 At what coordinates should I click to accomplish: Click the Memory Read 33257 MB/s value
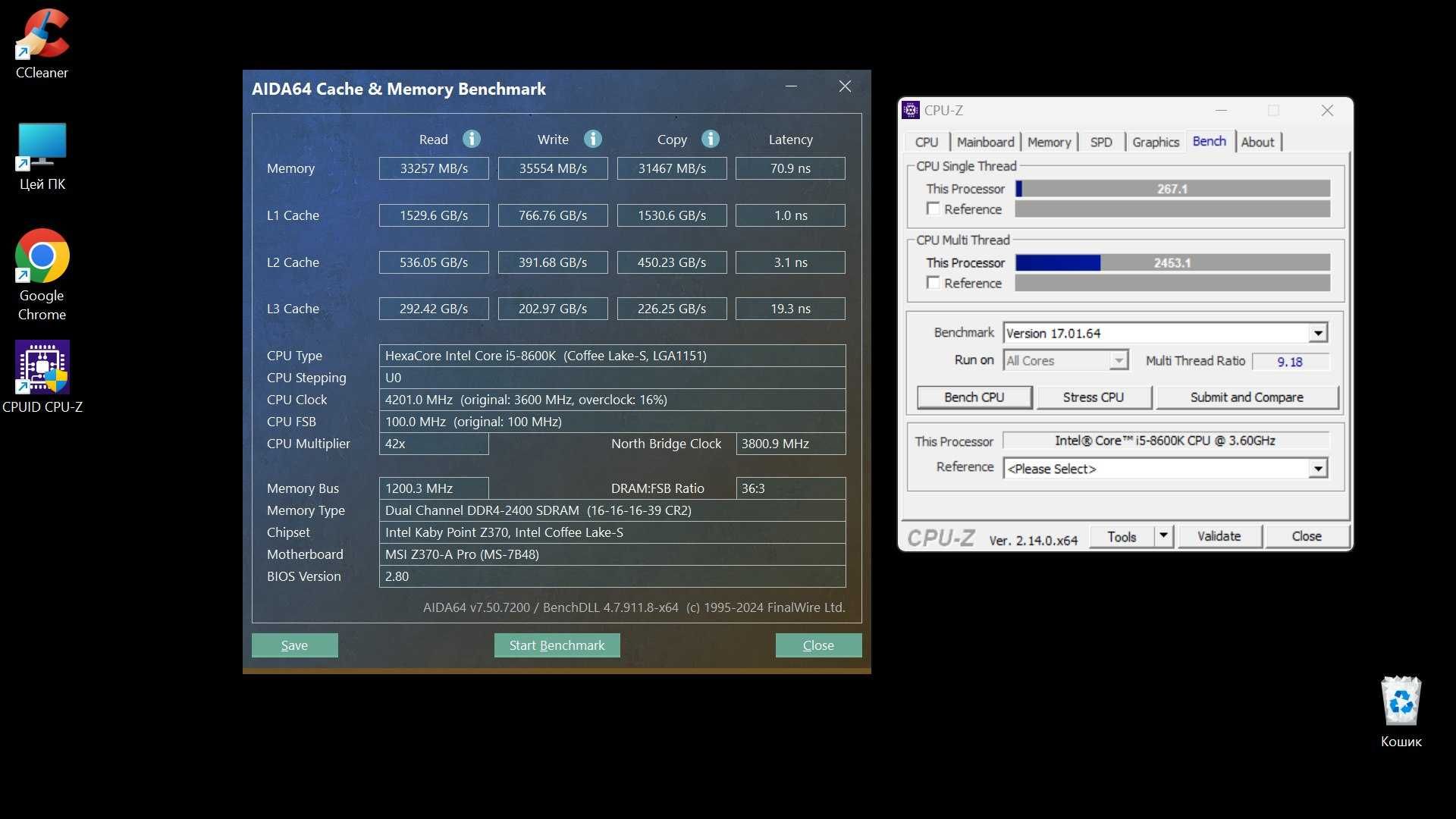[434, 168]
